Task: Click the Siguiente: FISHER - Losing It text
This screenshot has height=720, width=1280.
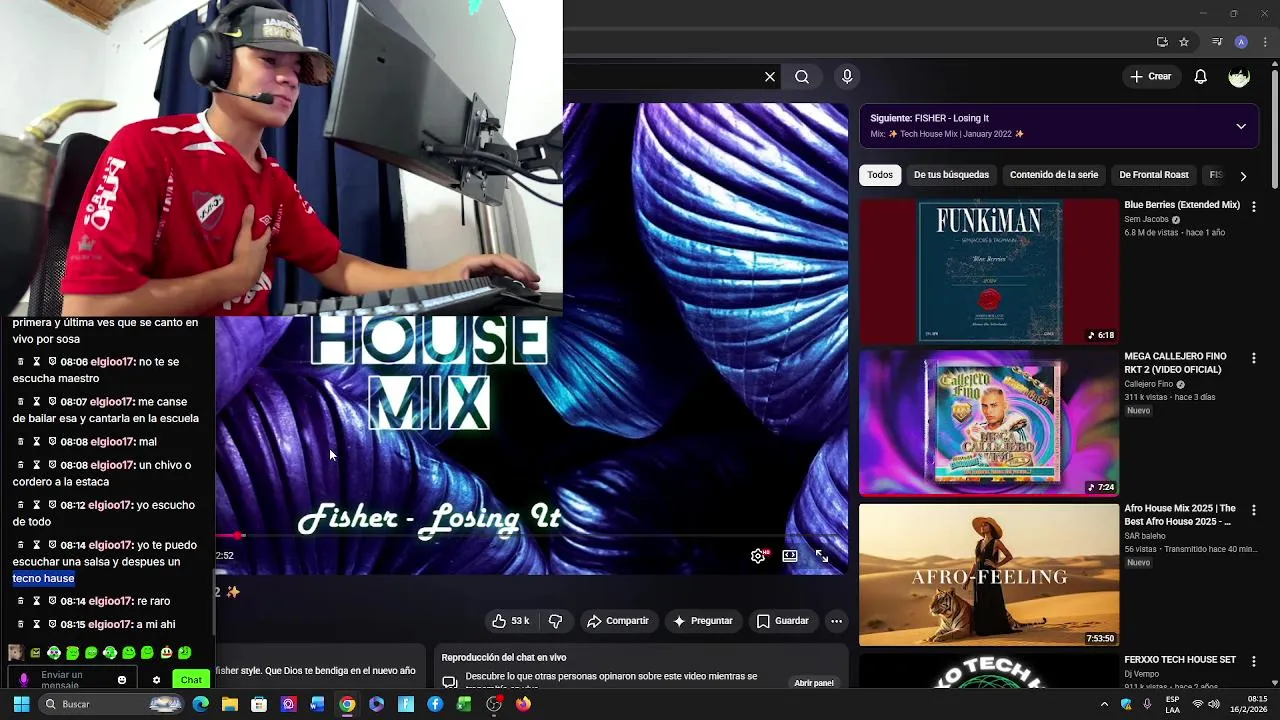Action: (929, 118)
